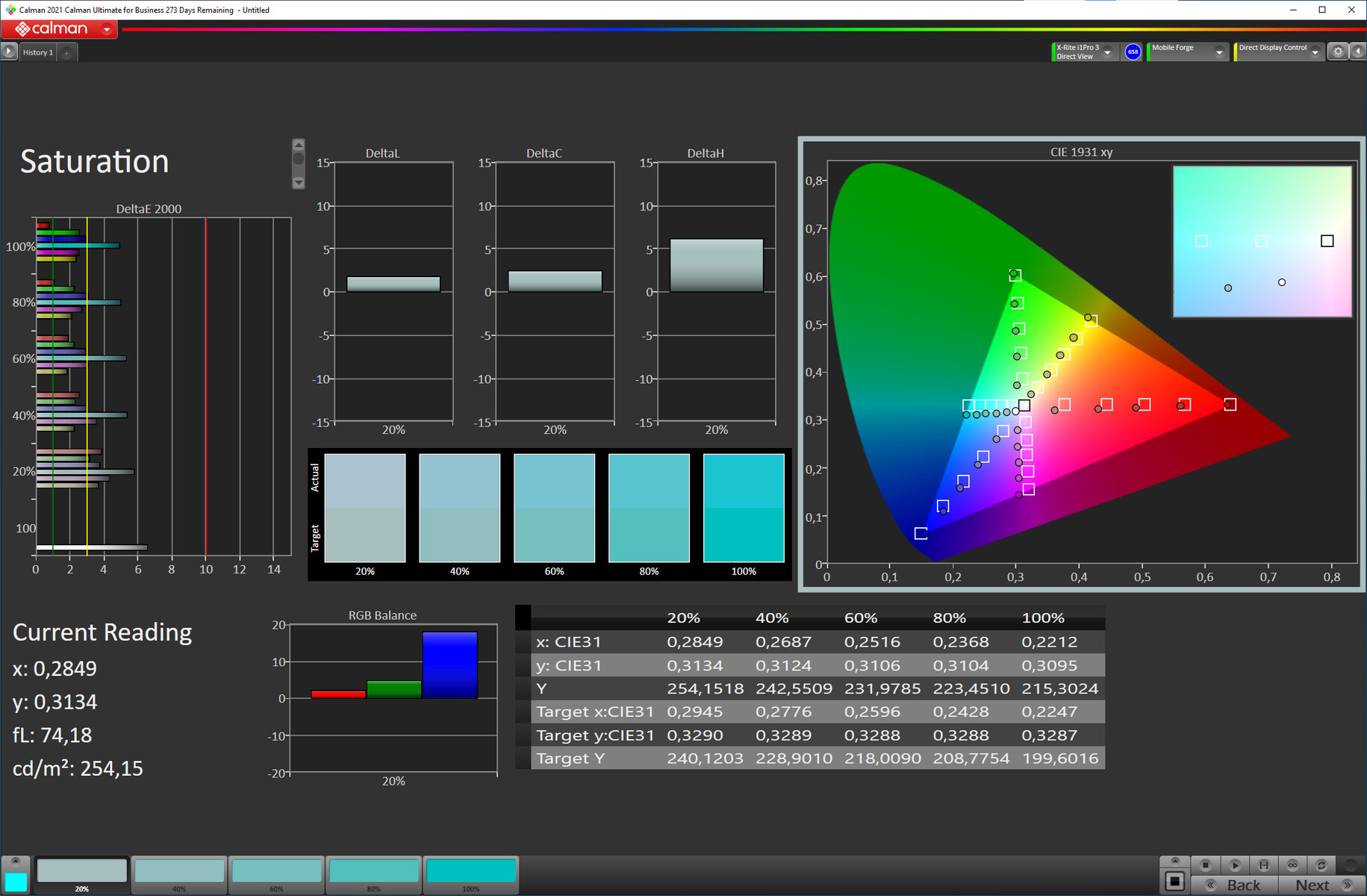Viewport: 1367px width, 896px height.
Task: Click scroll down arrow next to Saturation
Action: [x=299, y=182]
